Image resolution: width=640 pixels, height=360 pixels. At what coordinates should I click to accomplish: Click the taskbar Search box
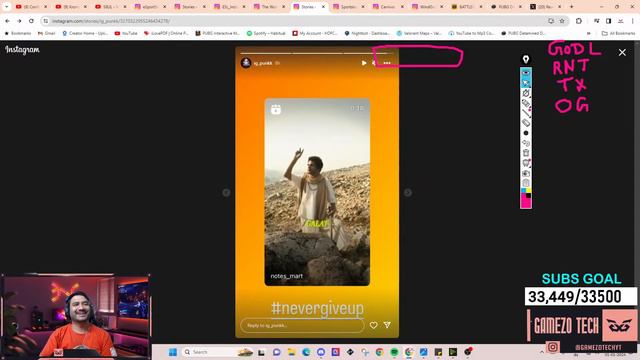[x=218, y=352]
